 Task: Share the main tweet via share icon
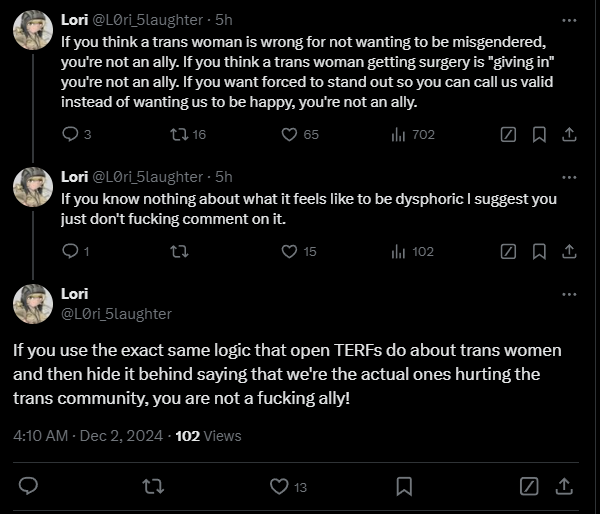(563, 486)
